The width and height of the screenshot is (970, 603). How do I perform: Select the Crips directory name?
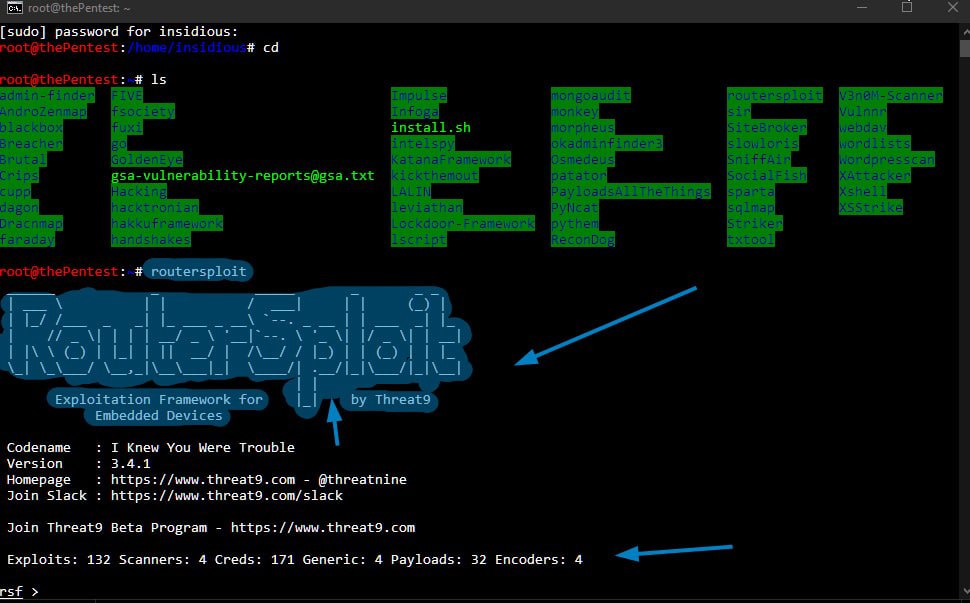pos(19,176)
